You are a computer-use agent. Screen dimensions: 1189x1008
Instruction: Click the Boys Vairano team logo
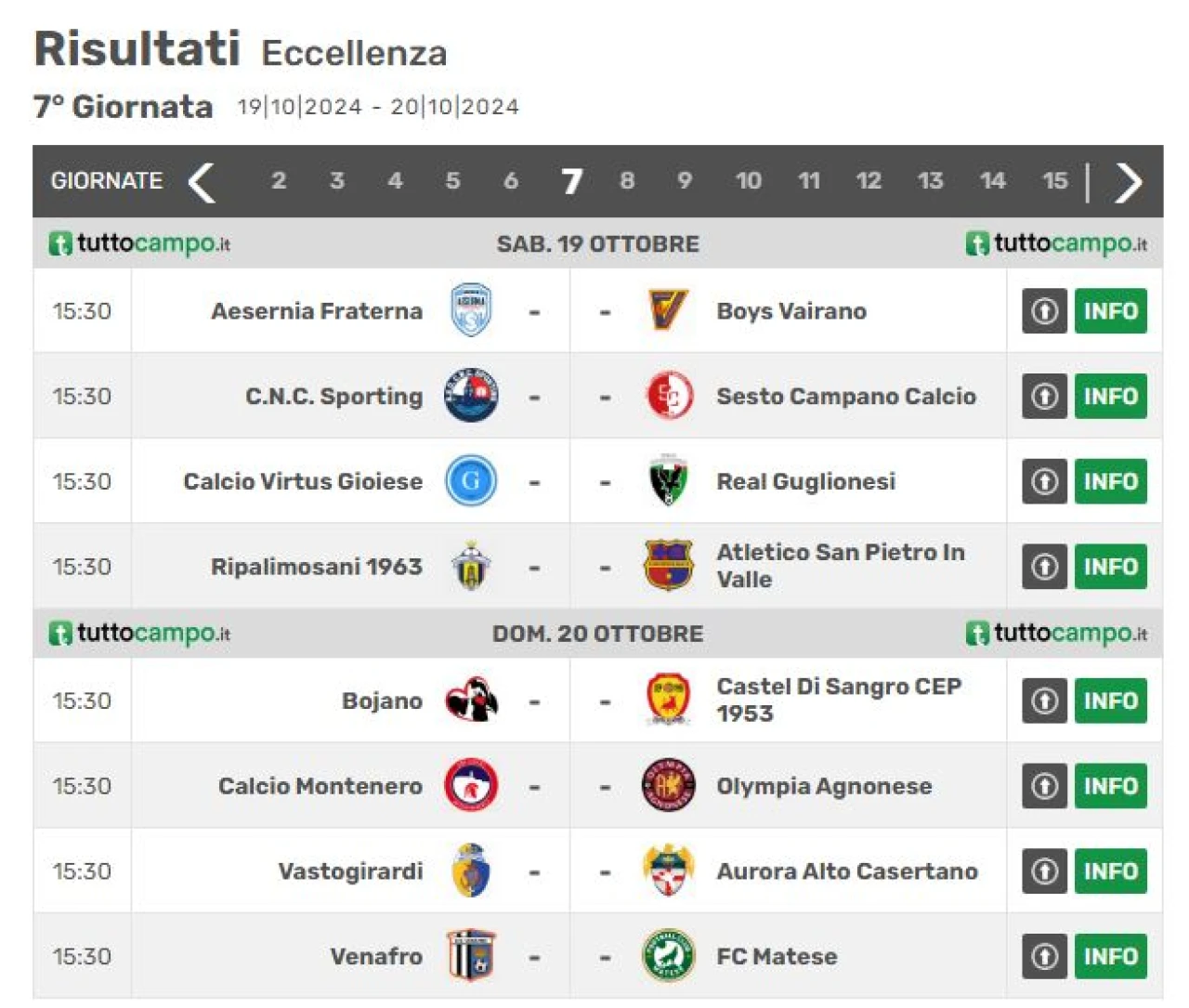[668, 310]
